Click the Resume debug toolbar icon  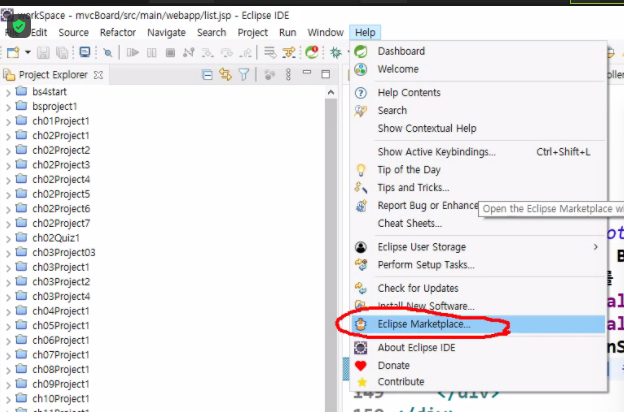point(133,53)
